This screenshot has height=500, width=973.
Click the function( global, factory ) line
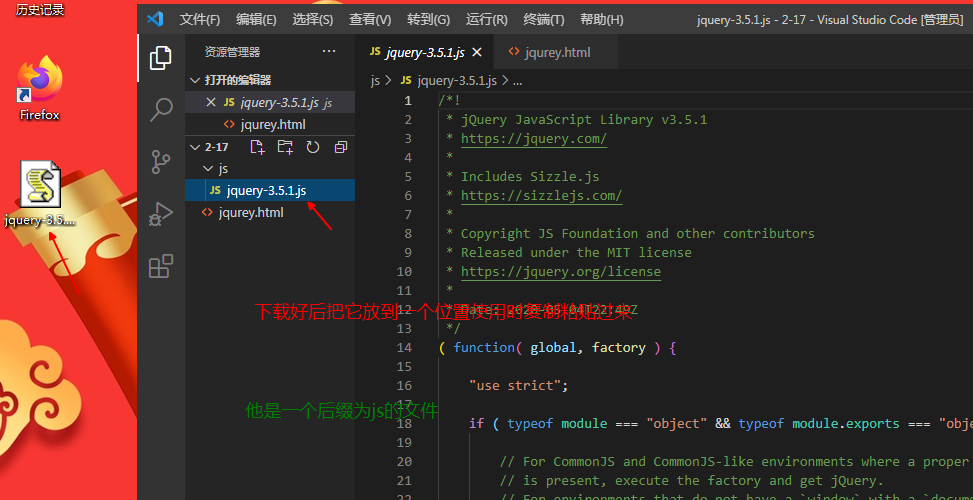[557, 347]
